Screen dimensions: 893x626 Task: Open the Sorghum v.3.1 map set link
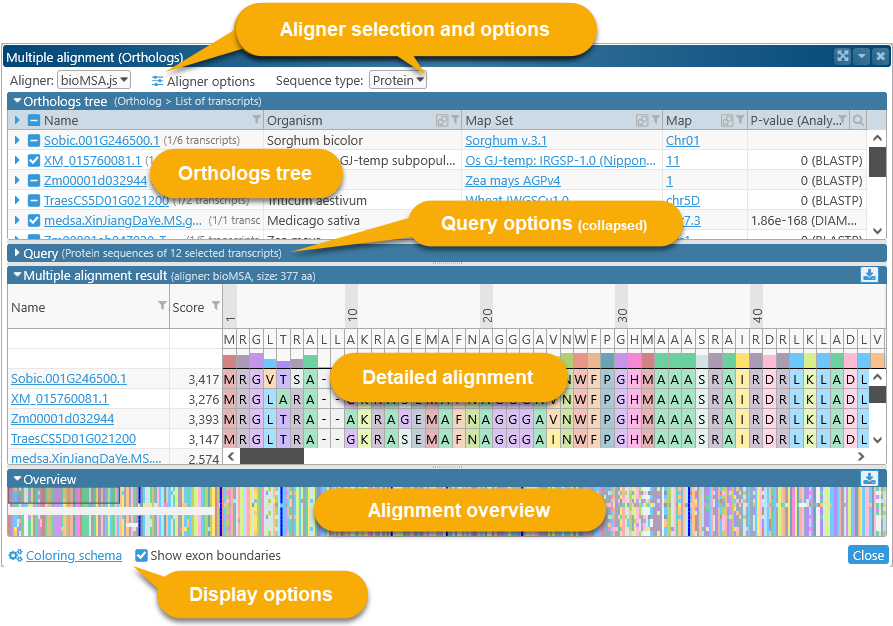point(505,141)
